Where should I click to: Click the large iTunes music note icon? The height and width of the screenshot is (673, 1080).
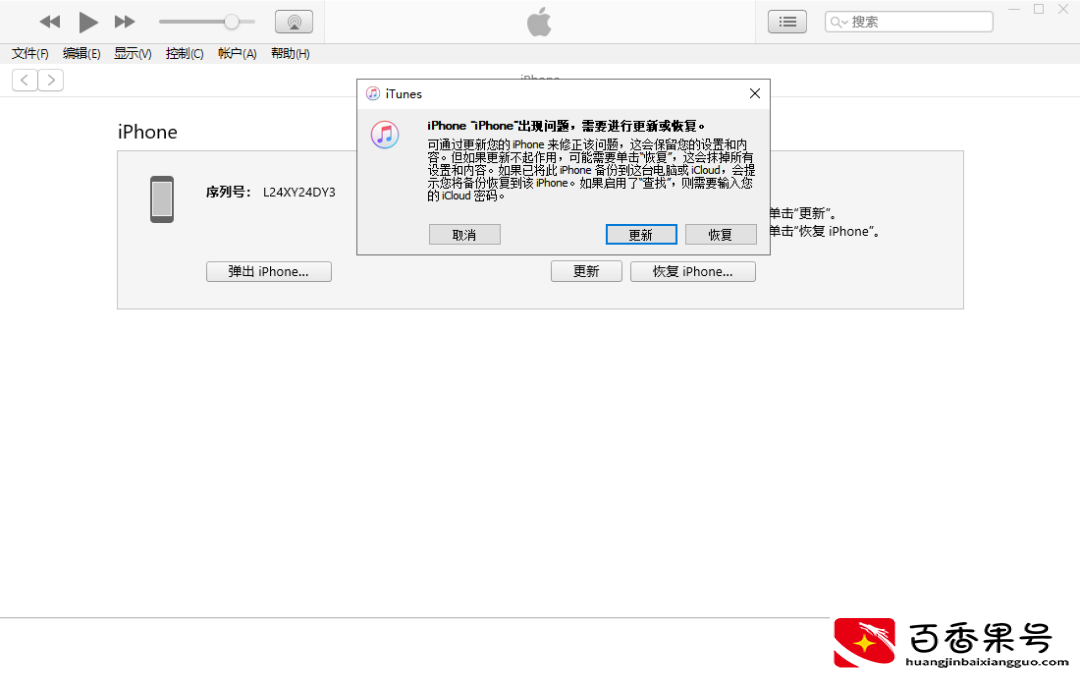coord(385,134)
